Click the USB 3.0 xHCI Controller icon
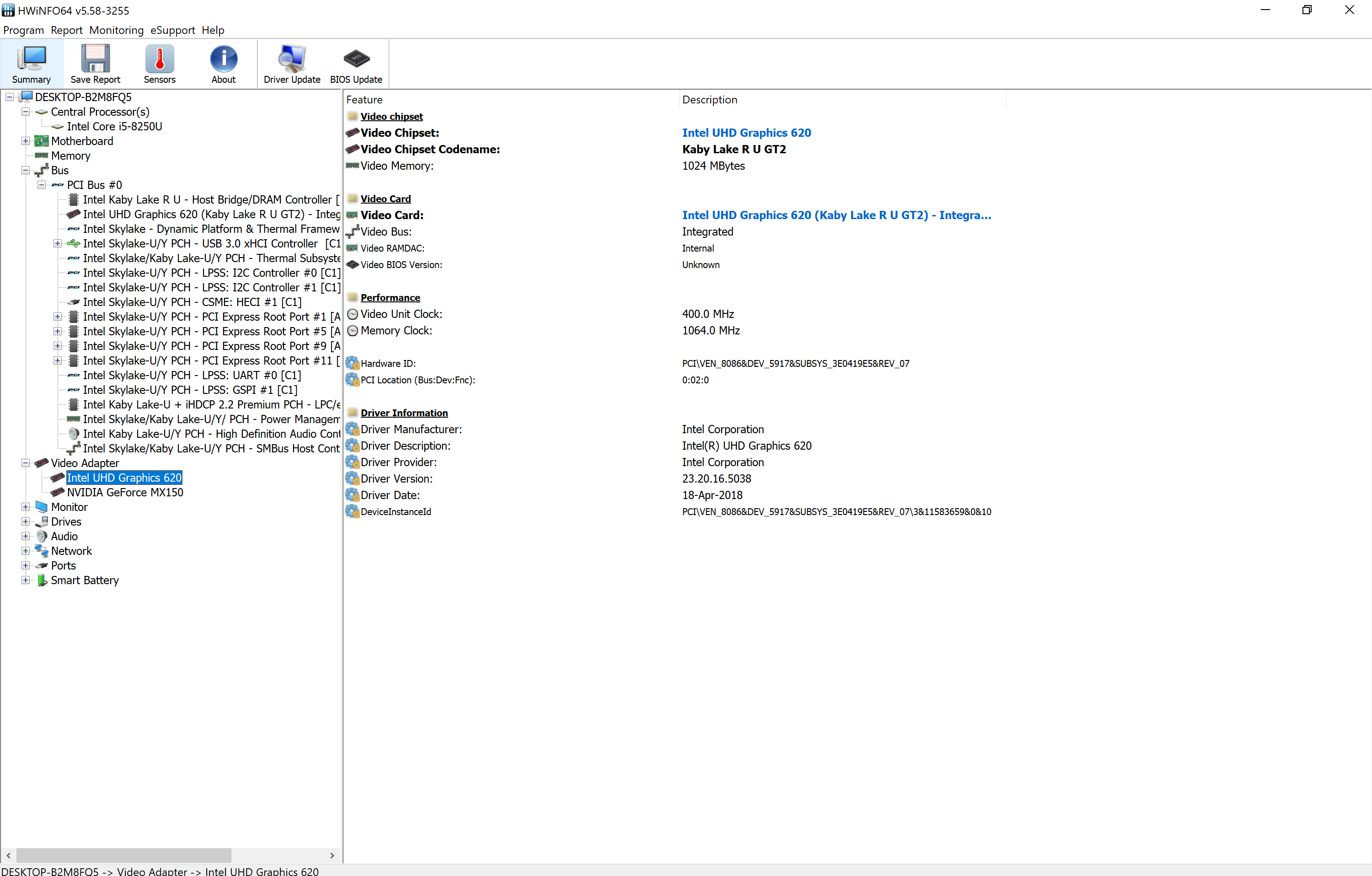The height and width of the screenshot is (876, 1372). (74, 243)
